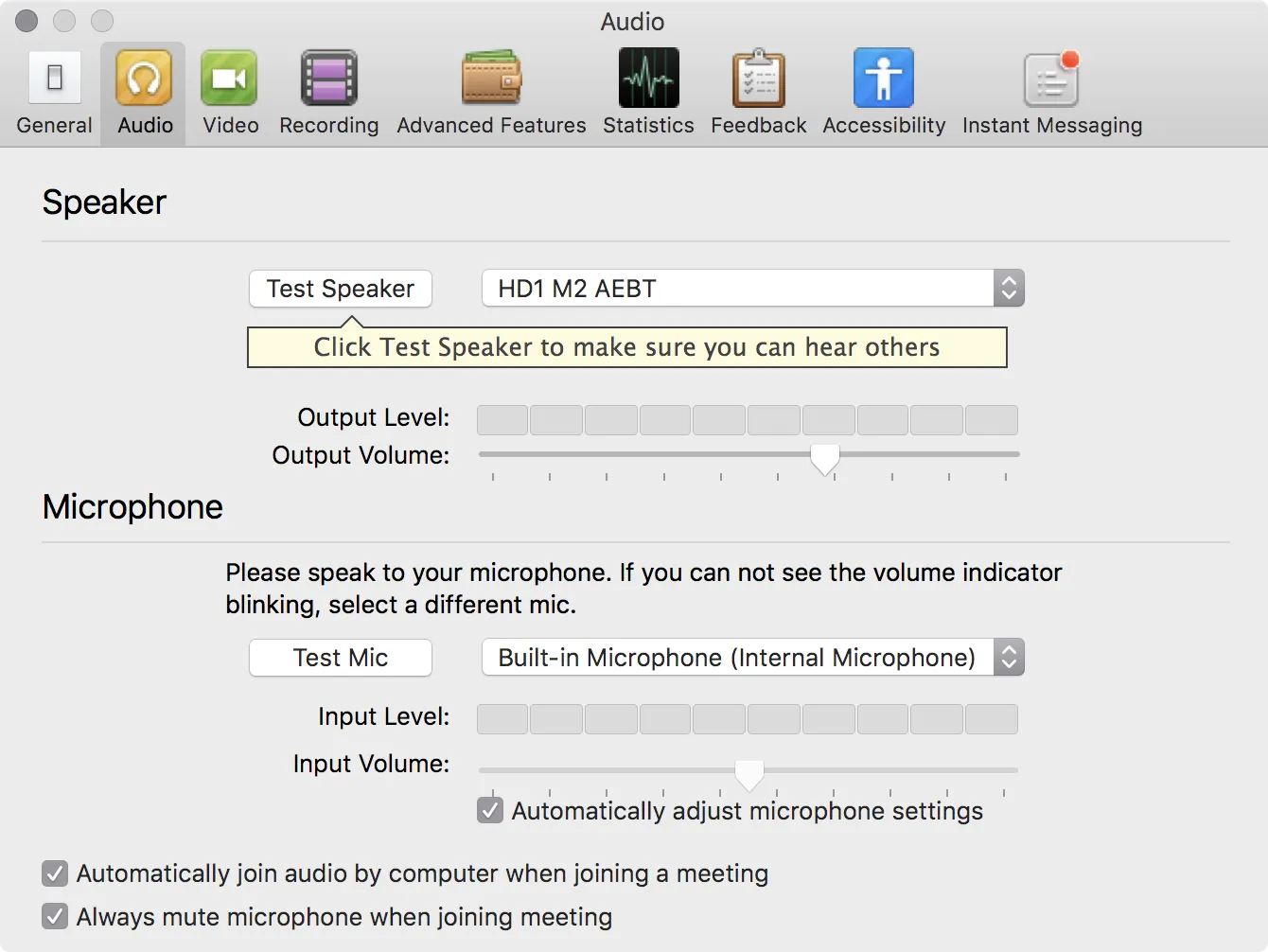Open the General settings icon
Image resolution: width=1268 pixels, height=952 pixels.
click(55, 79)
